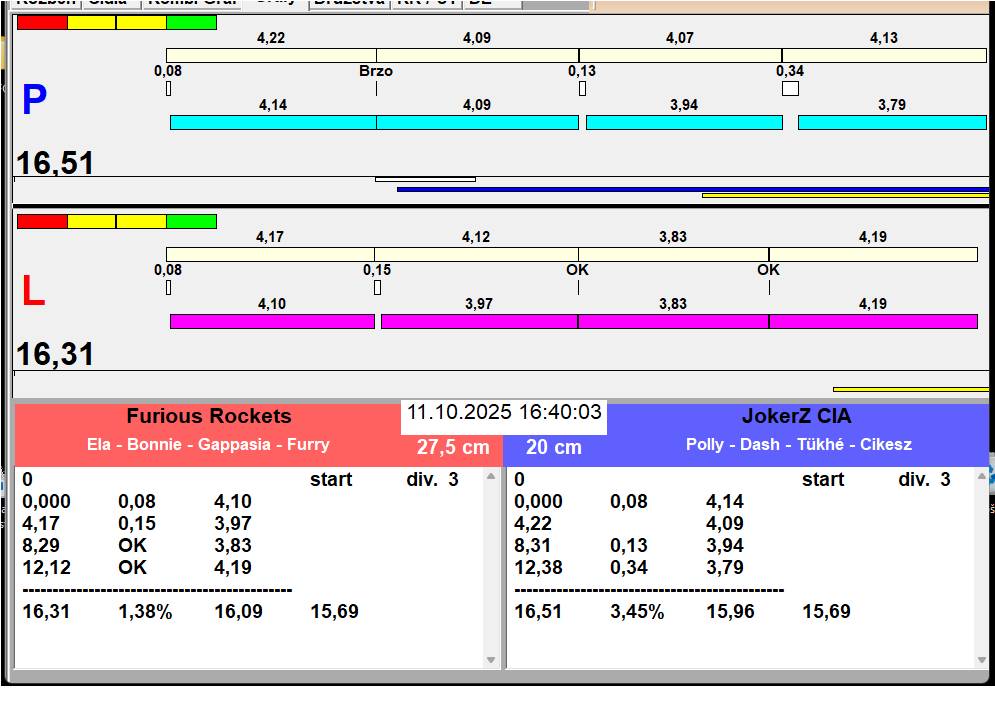Click the race timestamp 11.10.2025 16:40:03
Screen dimensions: 995x716
[x=504, y=413]
